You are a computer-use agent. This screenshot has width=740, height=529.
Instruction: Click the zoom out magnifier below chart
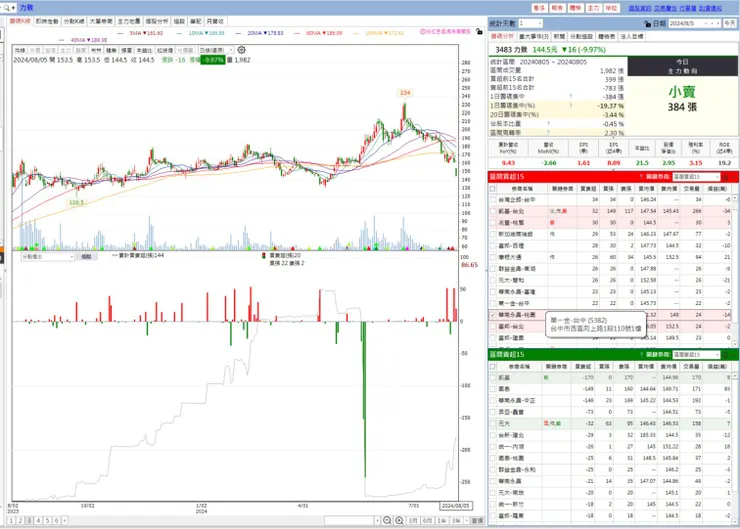(387, 520)
